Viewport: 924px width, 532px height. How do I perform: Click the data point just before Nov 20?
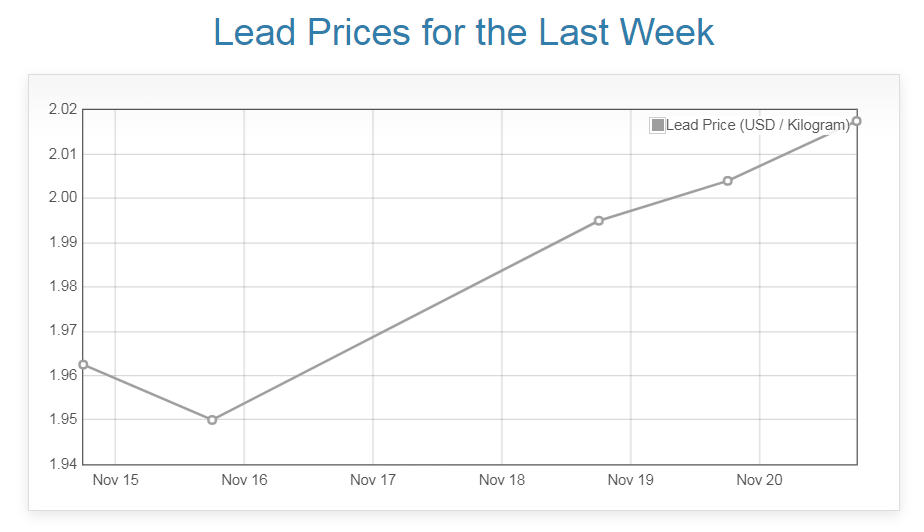point(728,181)
